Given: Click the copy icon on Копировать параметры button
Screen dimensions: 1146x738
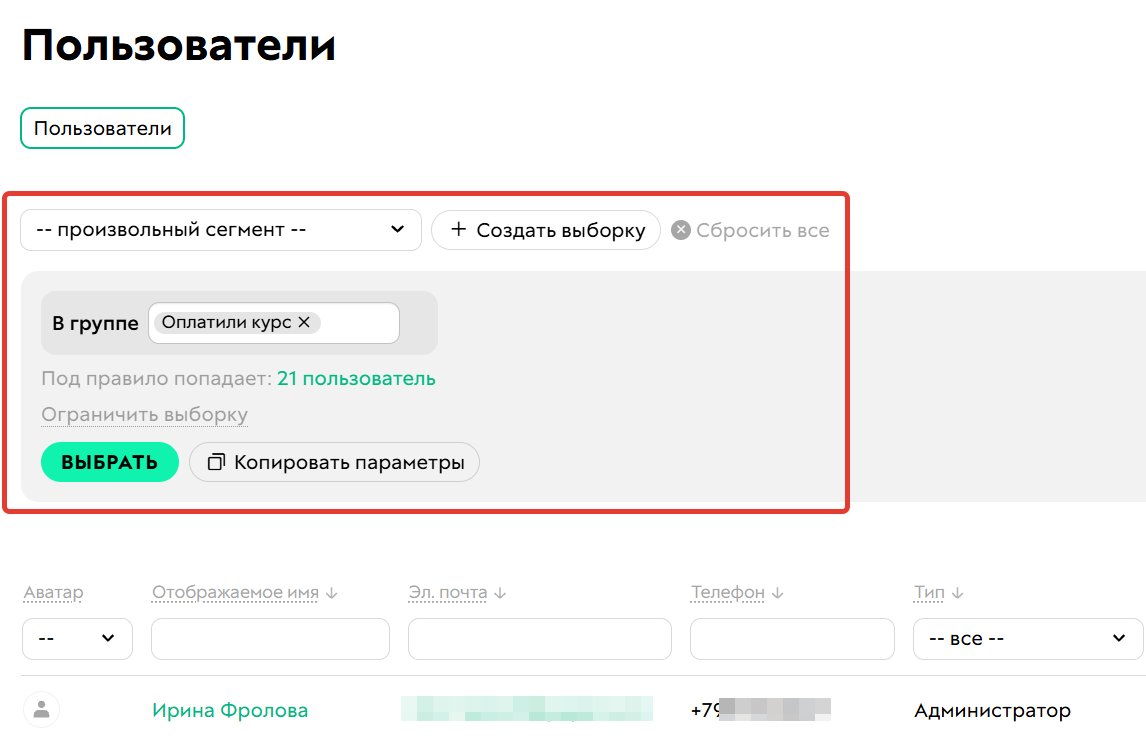Looking at the screenshot, I should pyautogui.click(x=215, y=462).
